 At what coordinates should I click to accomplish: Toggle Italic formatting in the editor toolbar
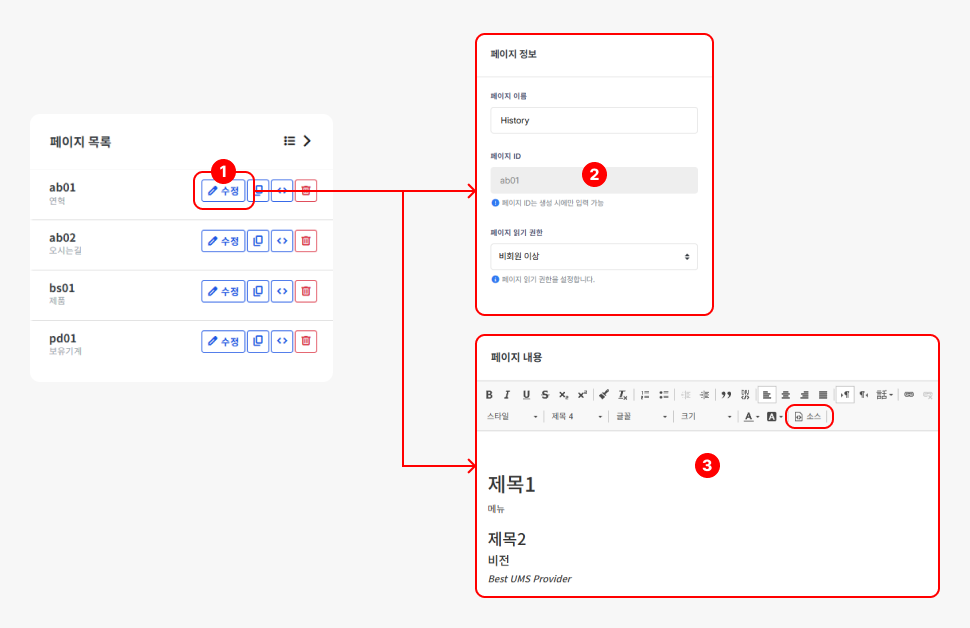507,395
